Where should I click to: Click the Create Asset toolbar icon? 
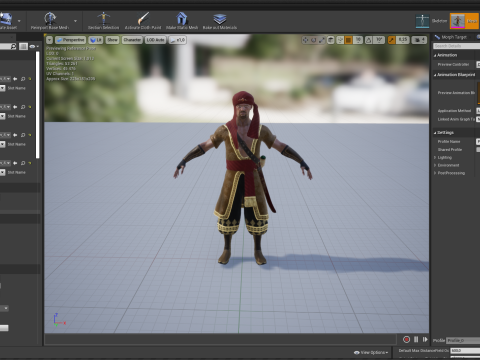pos(5,19)
